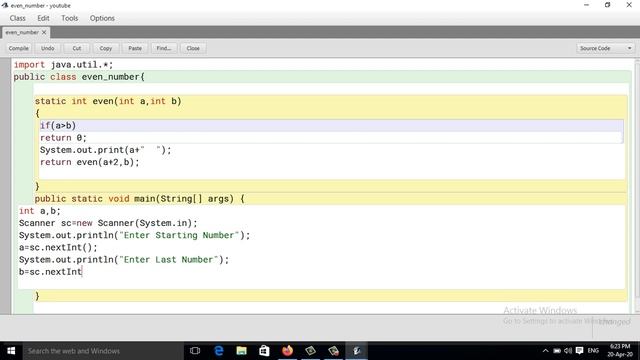Screen dimensions: 640x360
Task: Click the Paste button
Action: [135, 48]
